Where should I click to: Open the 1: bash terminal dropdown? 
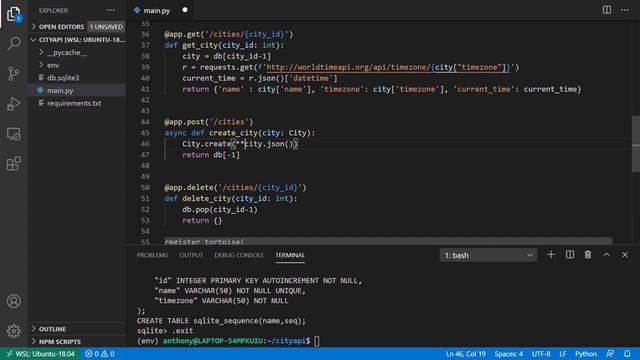488,255
